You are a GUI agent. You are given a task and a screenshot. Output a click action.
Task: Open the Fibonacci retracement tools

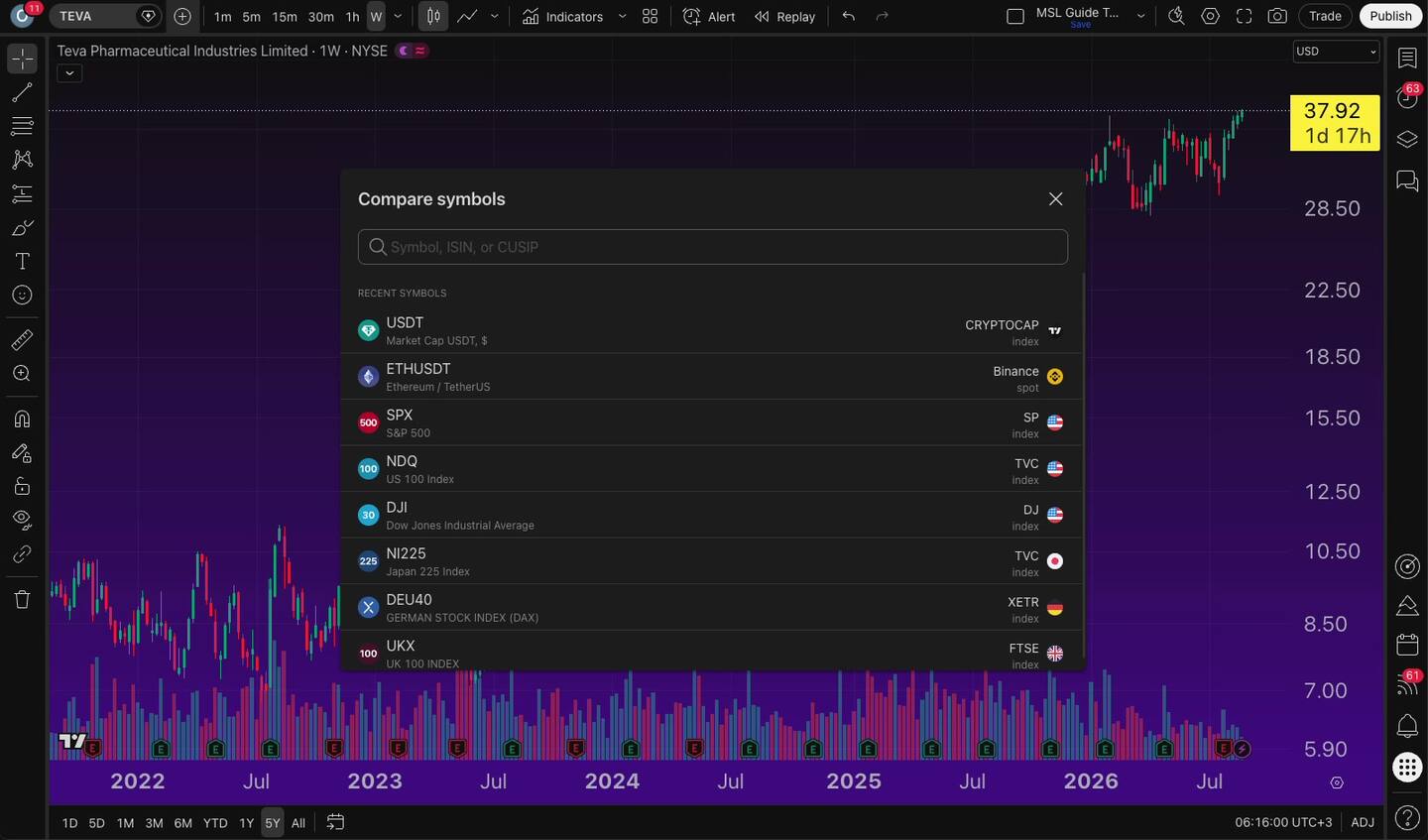point(22,126)
